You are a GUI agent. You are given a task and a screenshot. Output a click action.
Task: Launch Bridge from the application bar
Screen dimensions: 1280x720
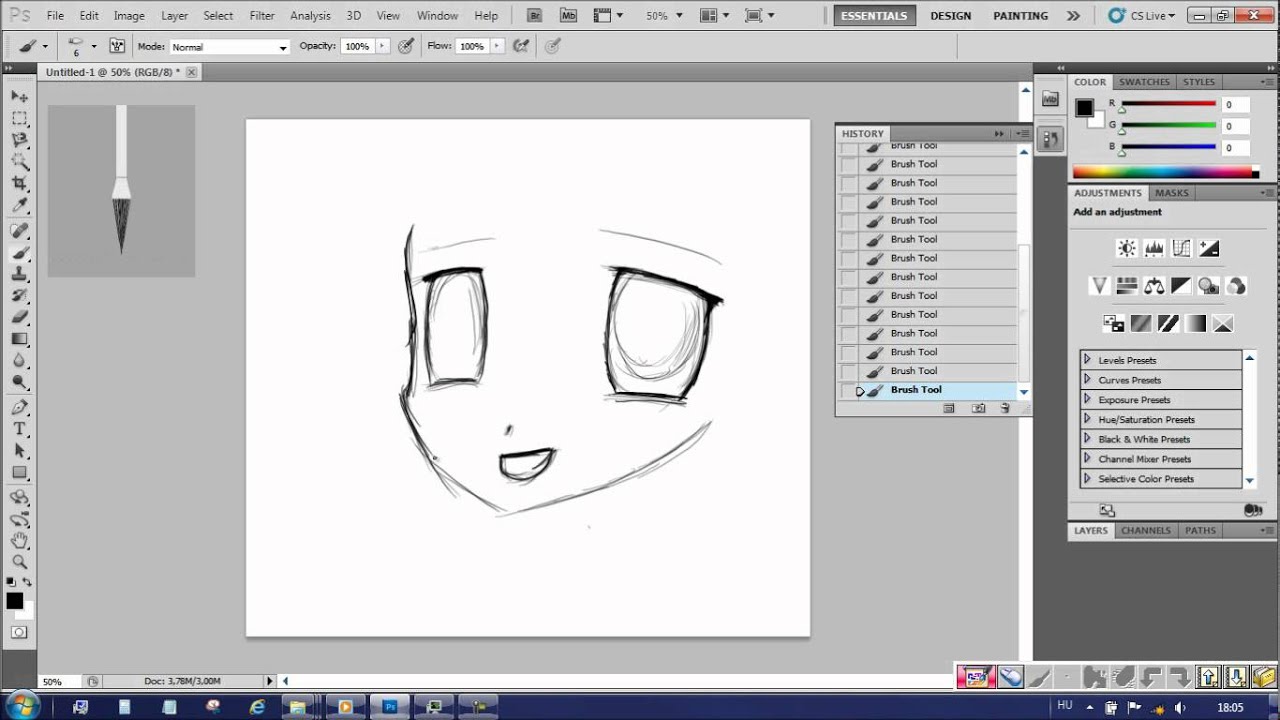[x=534, y=15]
